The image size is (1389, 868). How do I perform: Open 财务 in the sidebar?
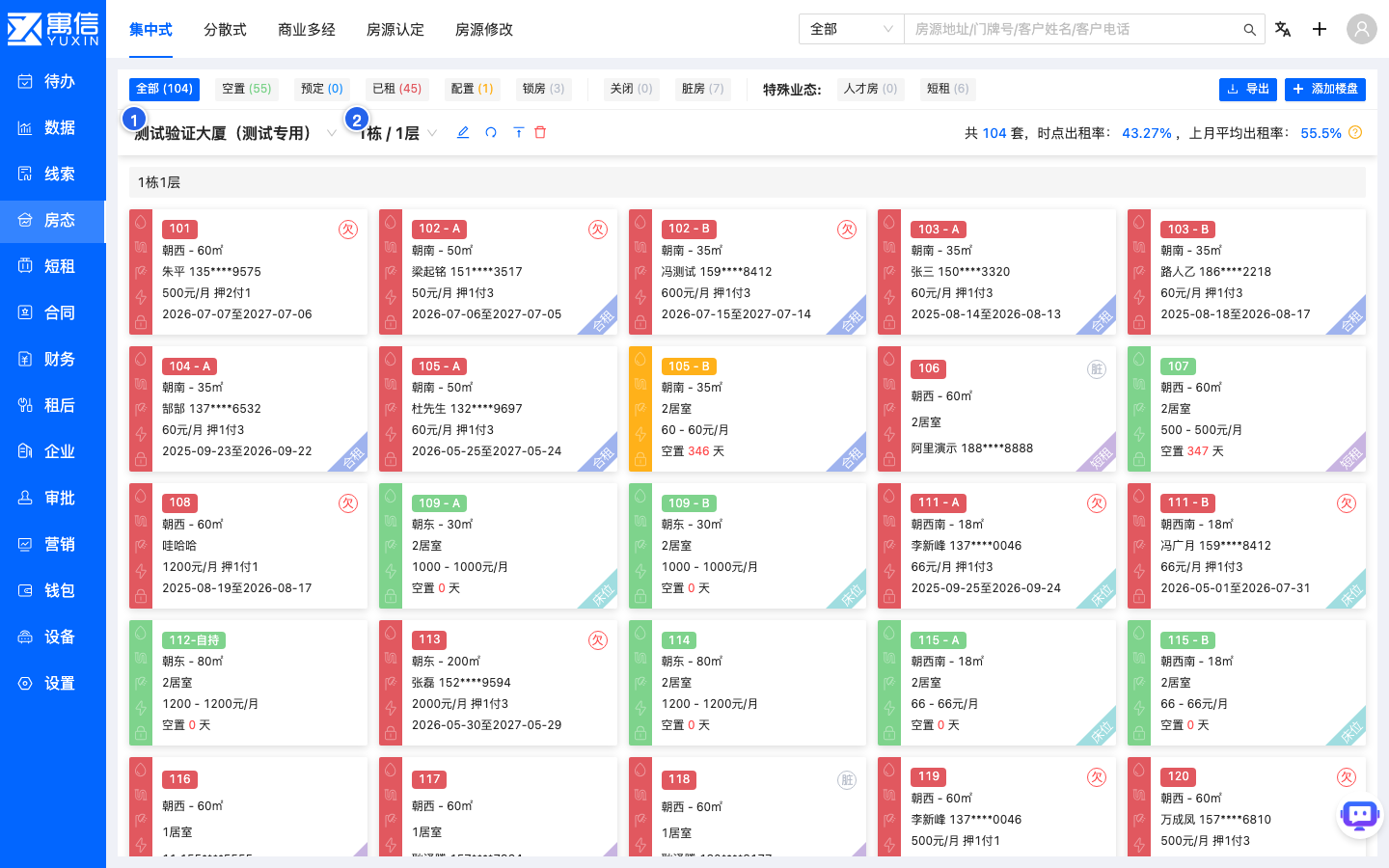(x=53, y=359)
